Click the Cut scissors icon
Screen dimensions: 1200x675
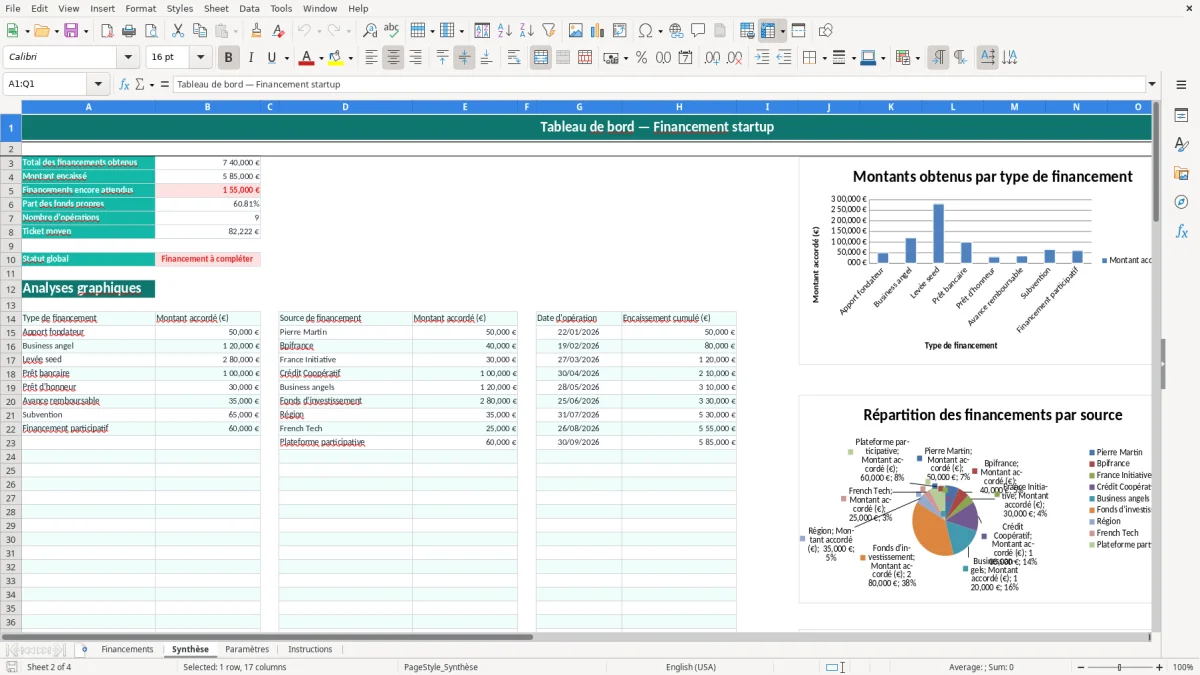pos(178,31)
